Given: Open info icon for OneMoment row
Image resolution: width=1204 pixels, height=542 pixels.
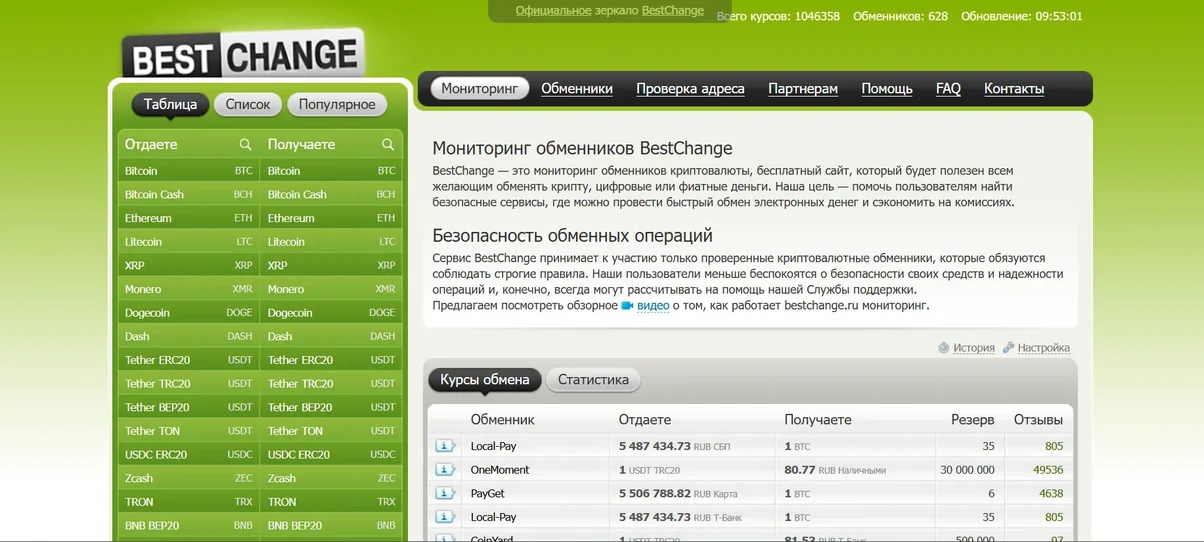Looking at the screenshot, I should (x=445, y=470).
